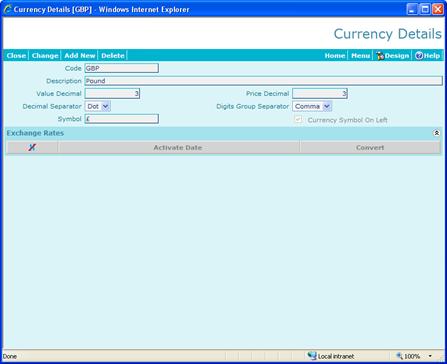447x364 pixels.
Task: Open the Decimal Separator dropdown
Action: tap(98, 106)
